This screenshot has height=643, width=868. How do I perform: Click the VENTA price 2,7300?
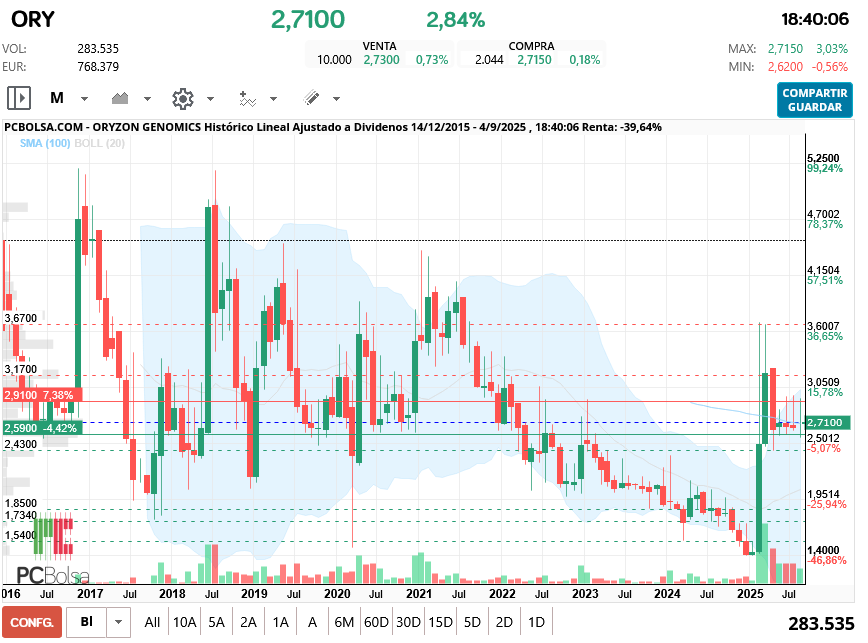(381, 60)
